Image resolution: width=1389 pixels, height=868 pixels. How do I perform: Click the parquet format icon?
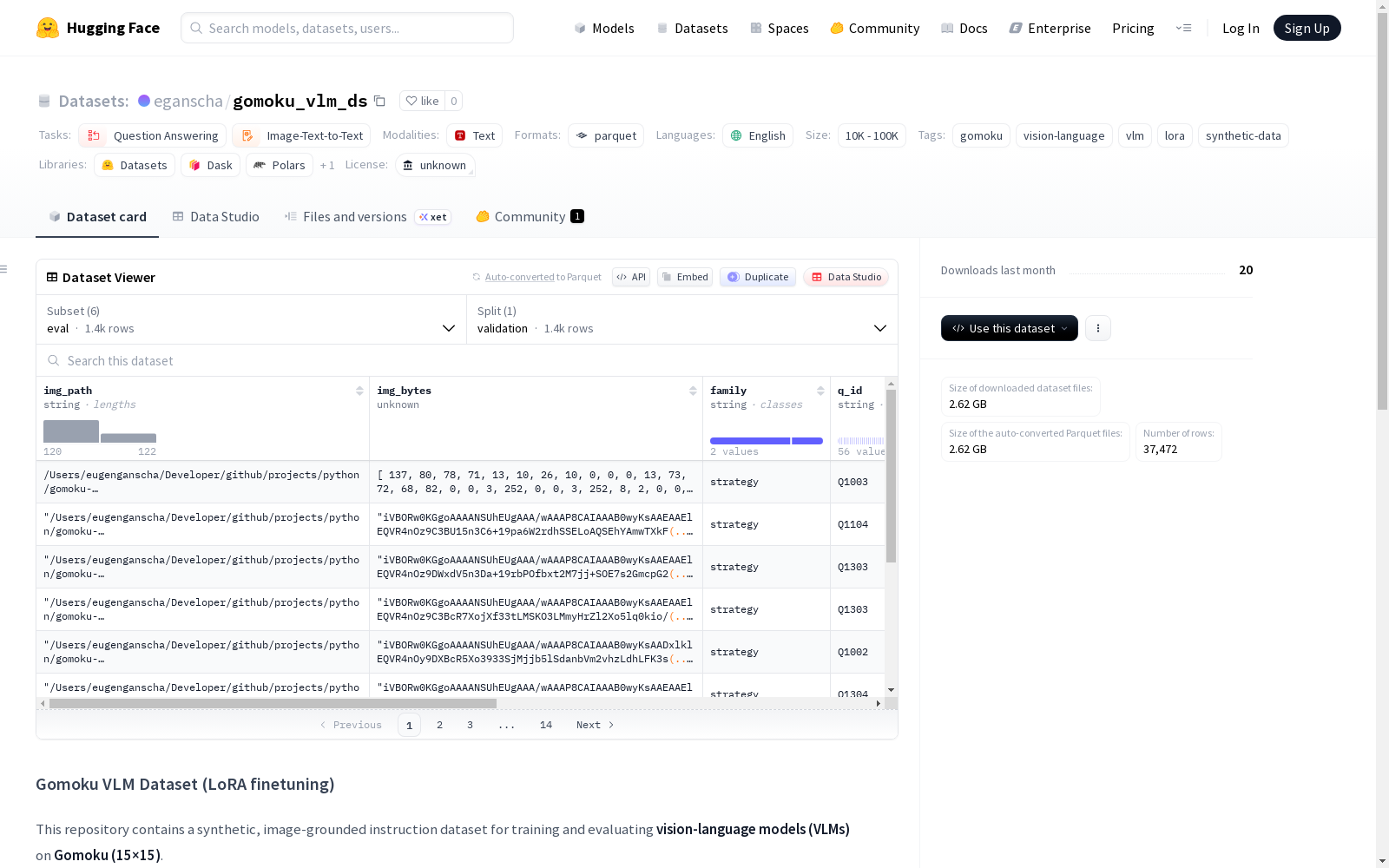[582, 135]
